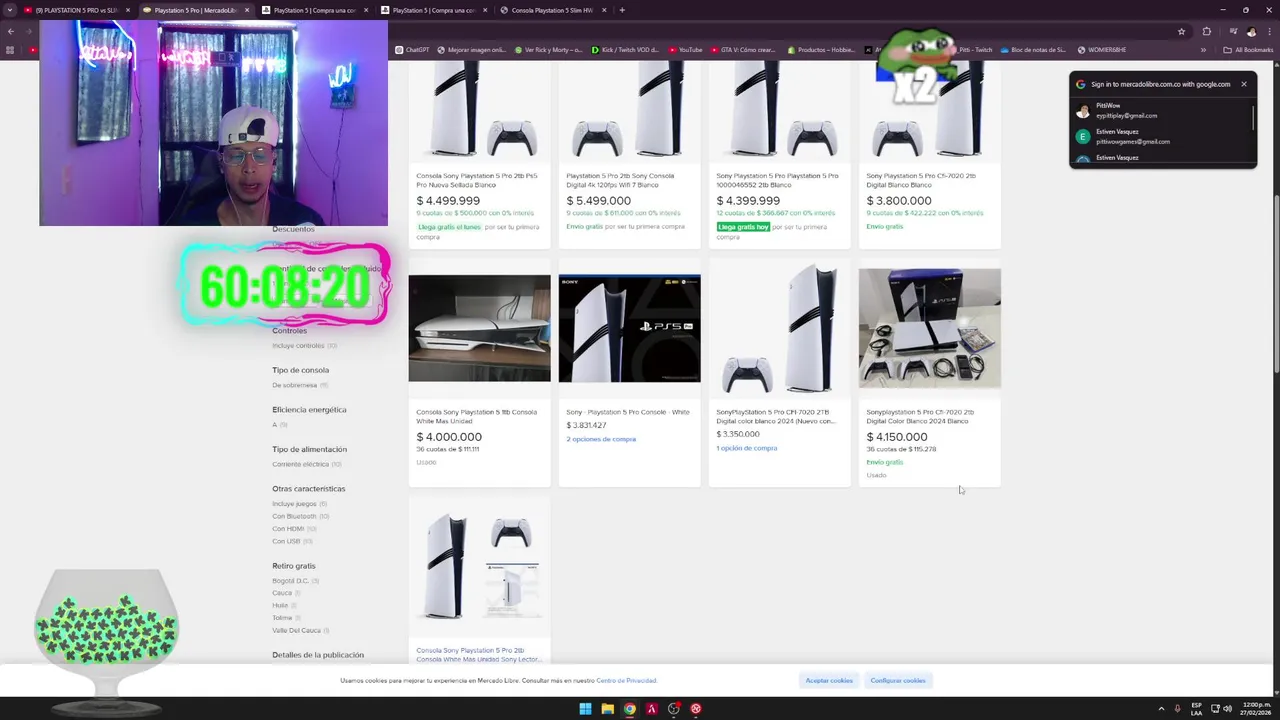The width and height of the screenshot is (1280, 720).
Task: Open the $3.800.000 PS5 Pro Cfi-7020 listing
Action: (921, 180)
